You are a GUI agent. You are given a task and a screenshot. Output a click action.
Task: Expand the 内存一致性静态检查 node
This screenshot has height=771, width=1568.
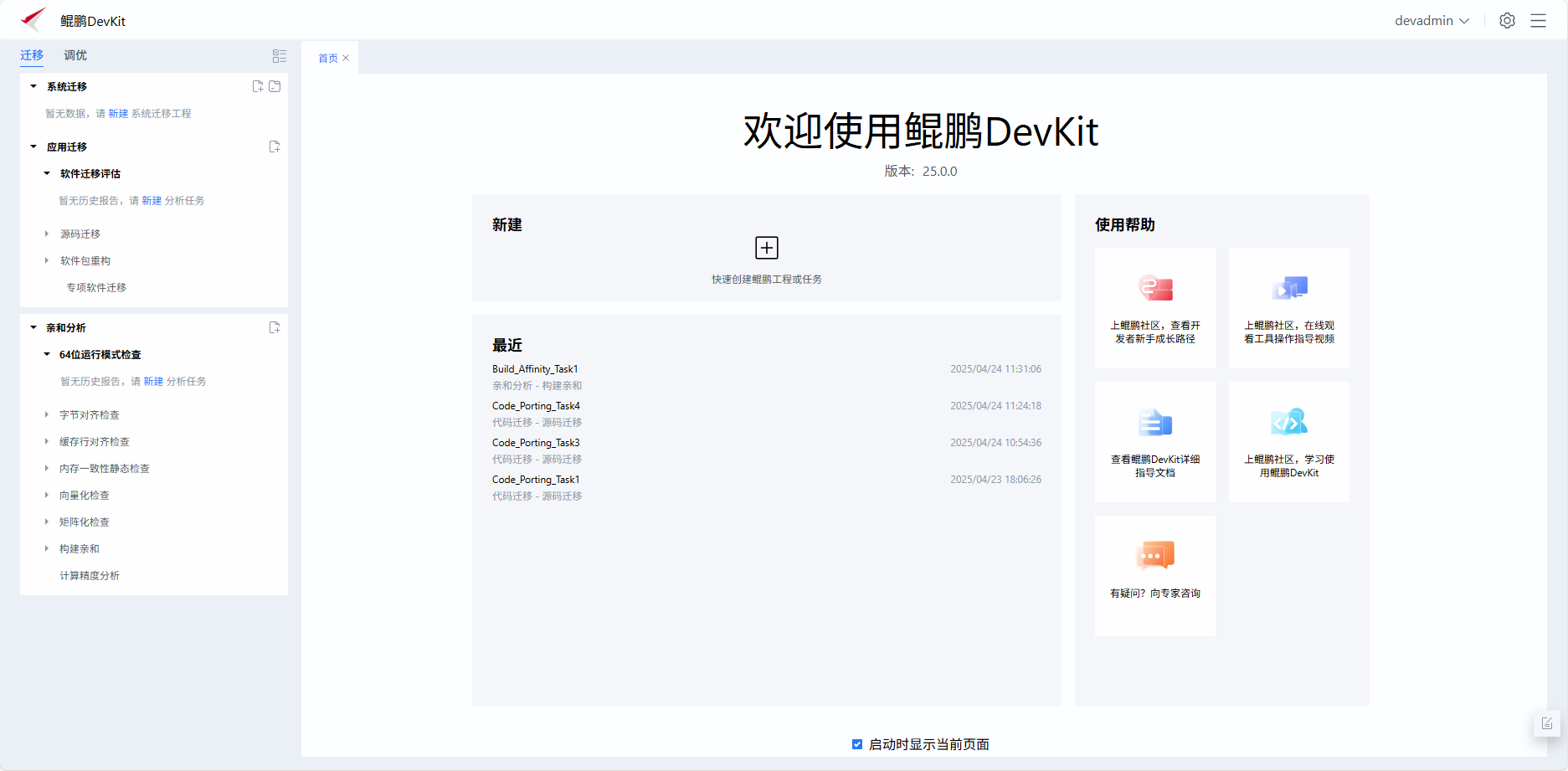pos(47,468)
